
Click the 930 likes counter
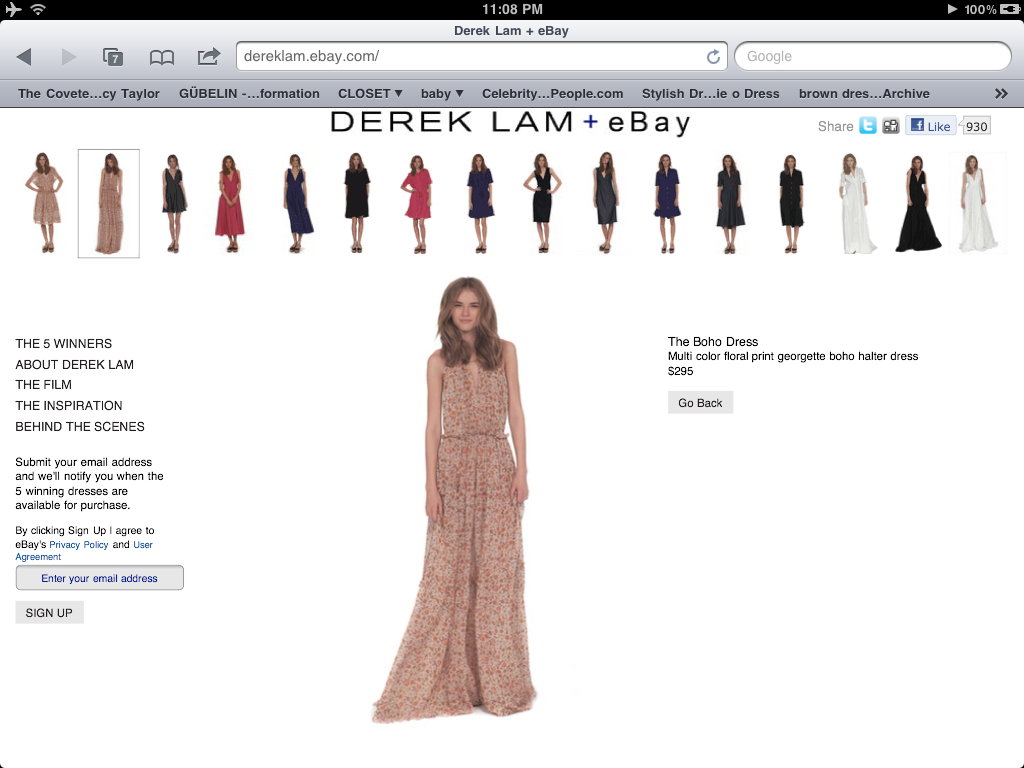tap(976, 126)
